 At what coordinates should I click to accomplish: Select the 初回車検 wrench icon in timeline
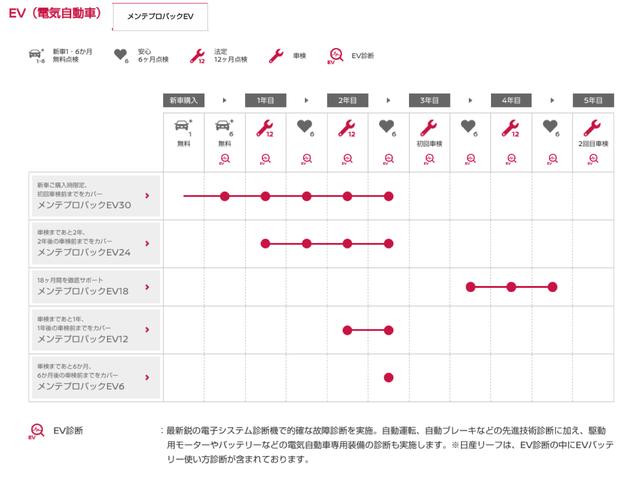click(x=428, y=127)
